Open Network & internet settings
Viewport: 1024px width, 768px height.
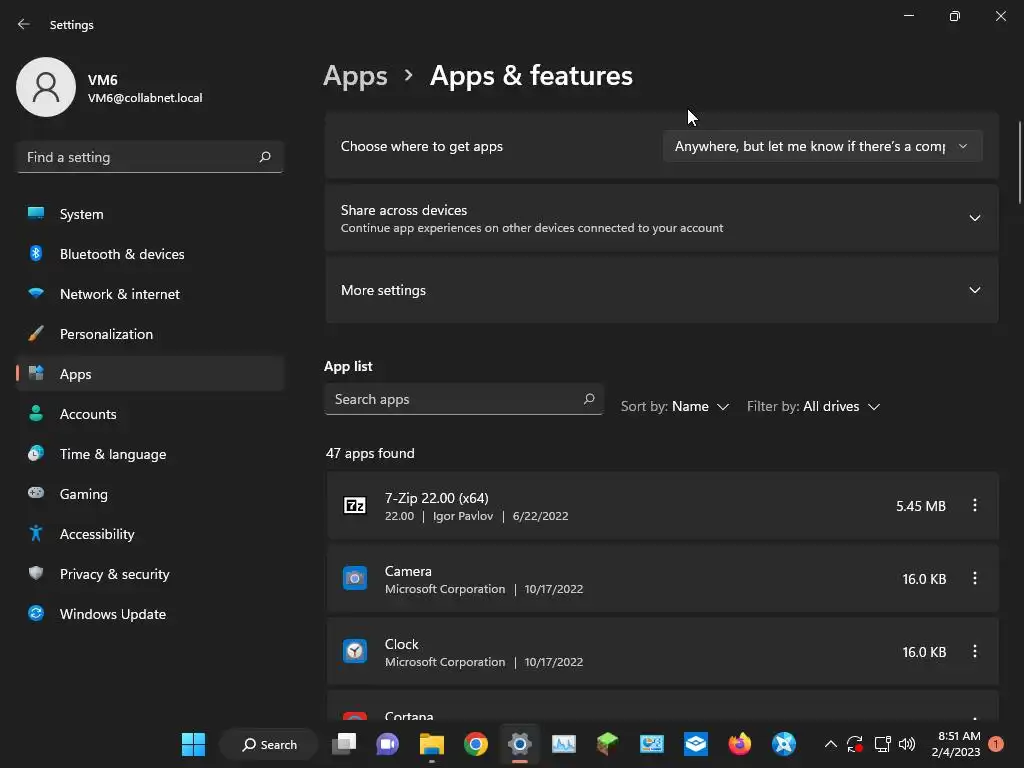point(150,294)
